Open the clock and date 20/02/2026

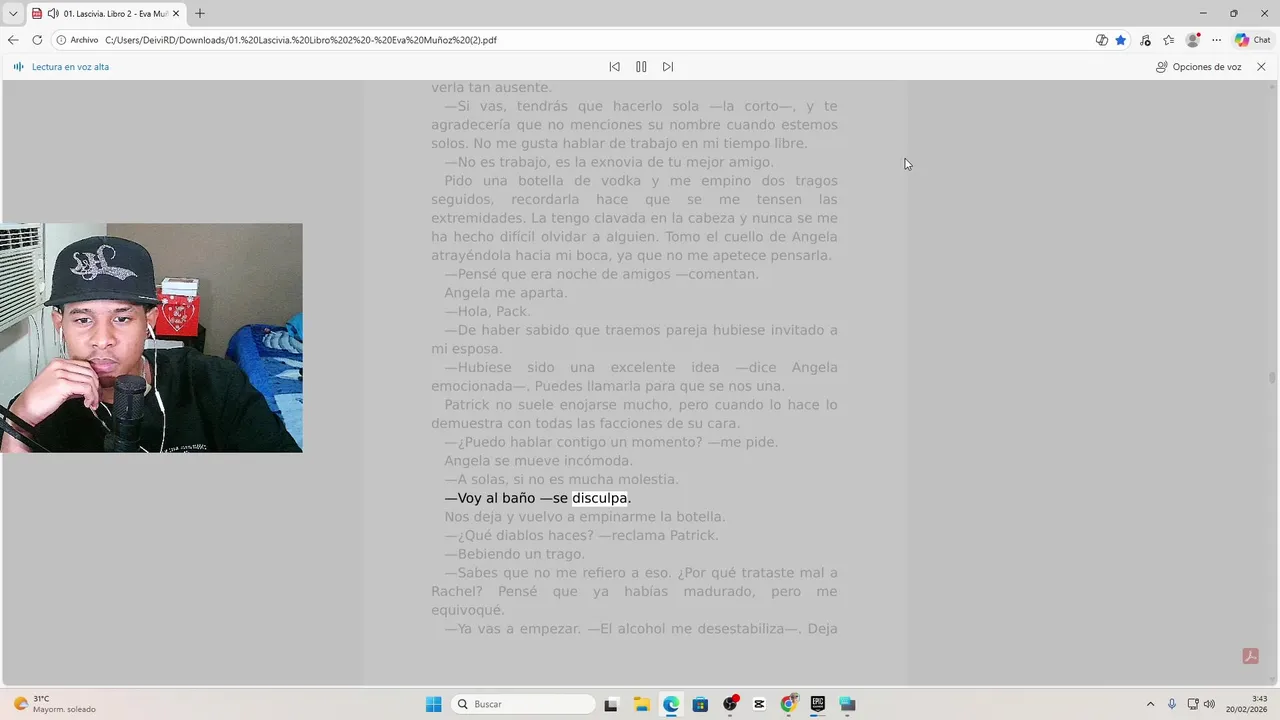point(1248,704)
